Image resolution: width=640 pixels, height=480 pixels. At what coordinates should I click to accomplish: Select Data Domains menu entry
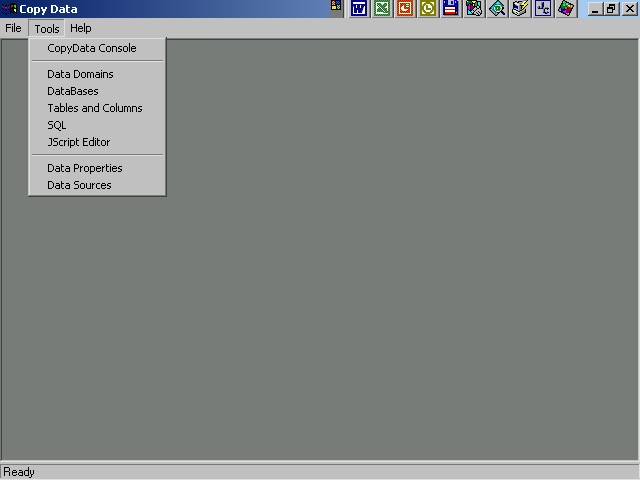[x=97, y=74]
